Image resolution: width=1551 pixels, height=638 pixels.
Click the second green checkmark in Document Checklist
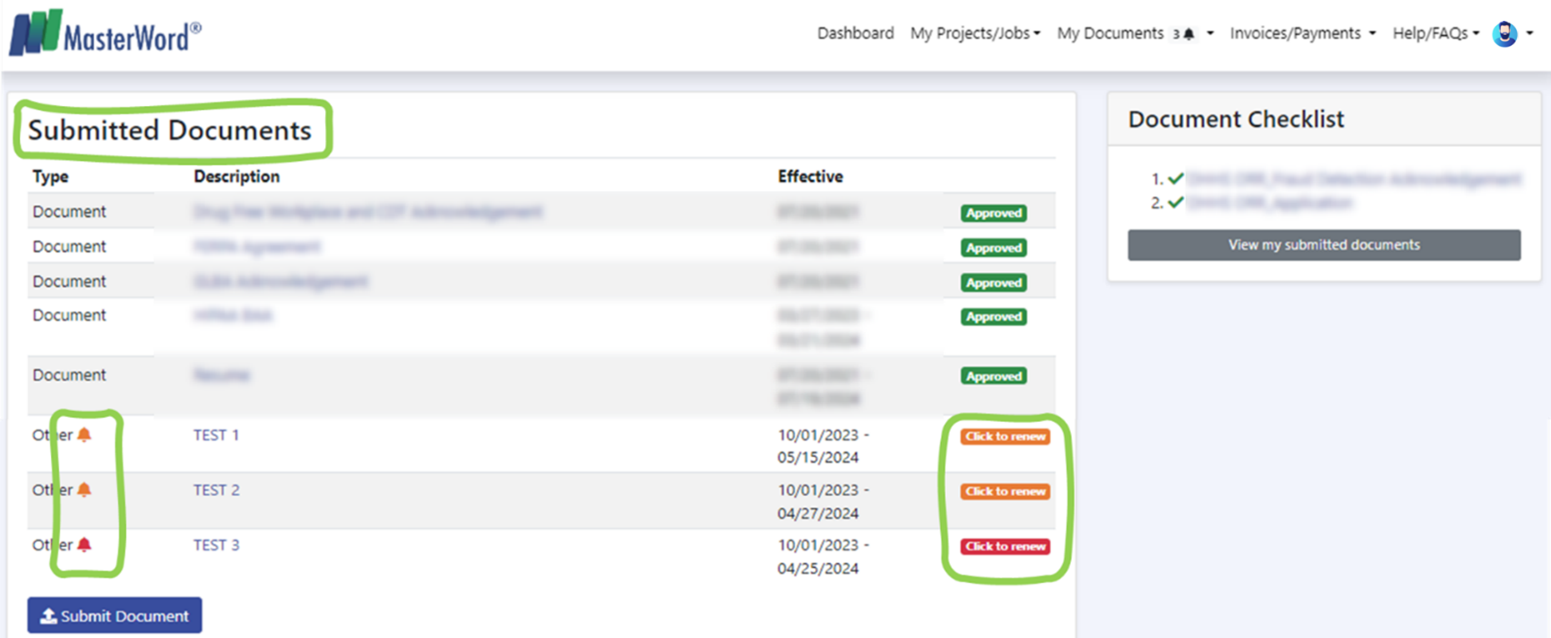coord(1175,202)
